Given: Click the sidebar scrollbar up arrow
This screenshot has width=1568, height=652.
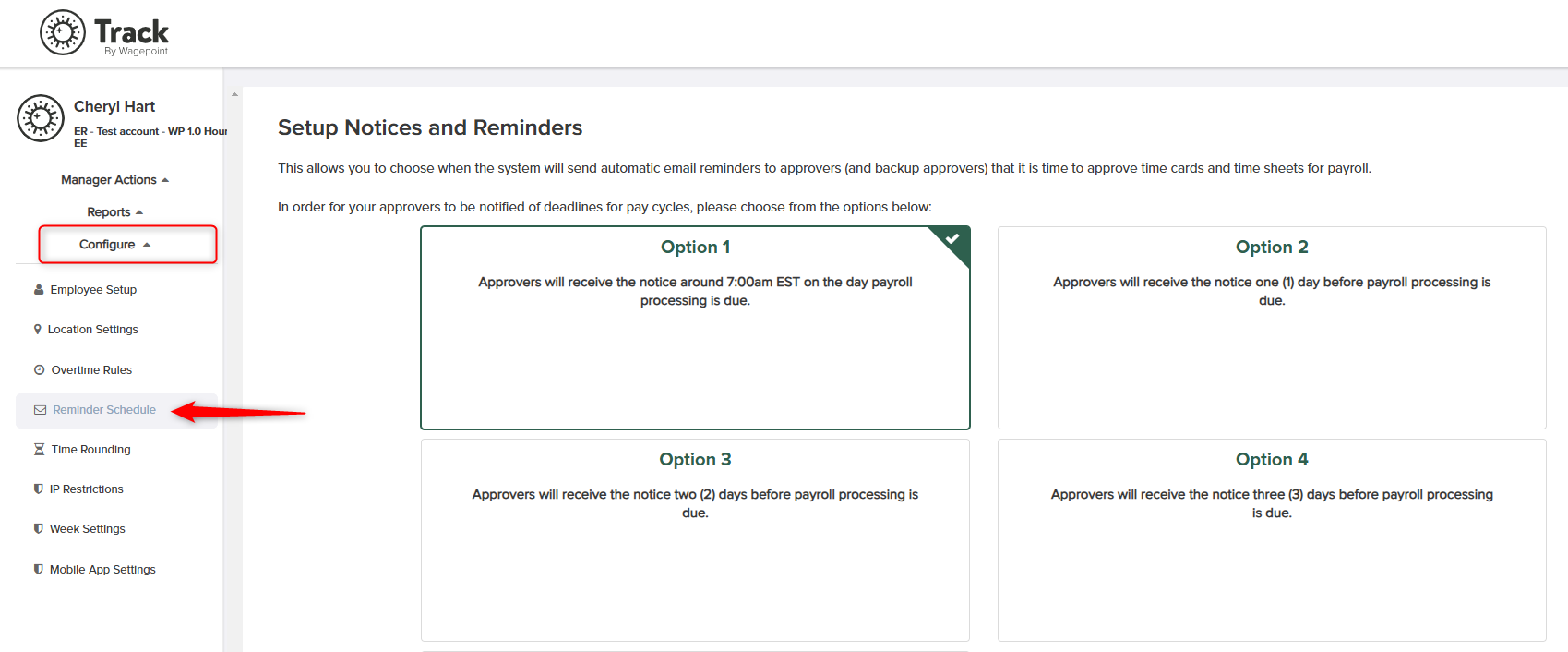Looking at the screenshot, I should 234,94.
